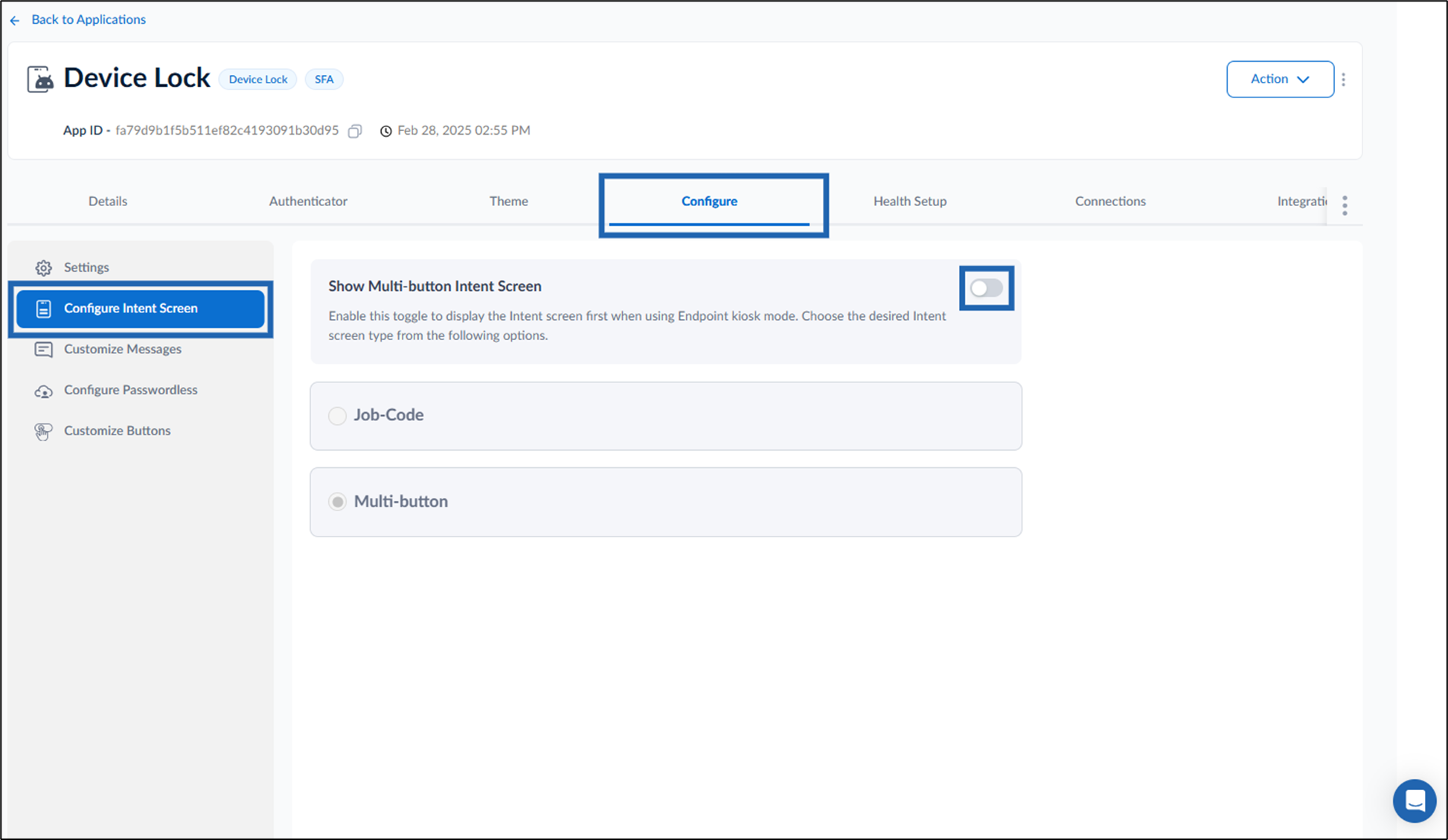Switch to the Details tab
Screen dimensions: 1448x840
[x=108, y=201]
